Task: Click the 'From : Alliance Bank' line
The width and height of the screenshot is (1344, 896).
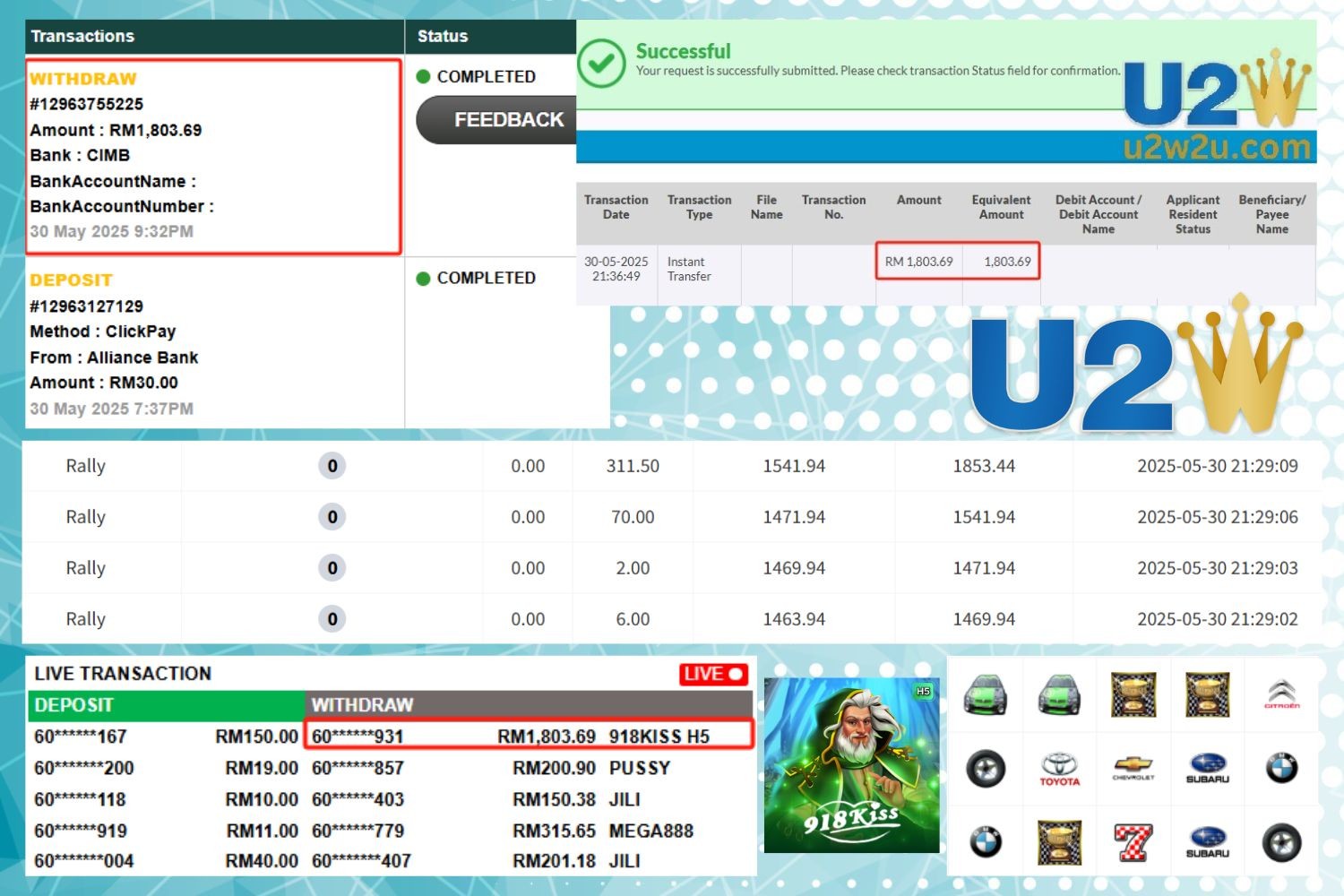Action: 114,358
